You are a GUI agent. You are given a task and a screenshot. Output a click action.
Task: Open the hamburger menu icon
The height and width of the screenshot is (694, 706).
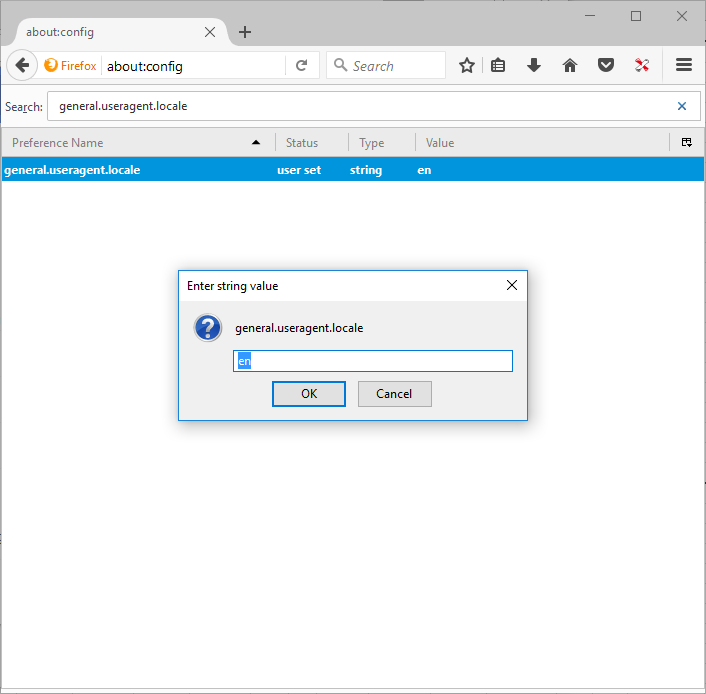pos(684,66)
